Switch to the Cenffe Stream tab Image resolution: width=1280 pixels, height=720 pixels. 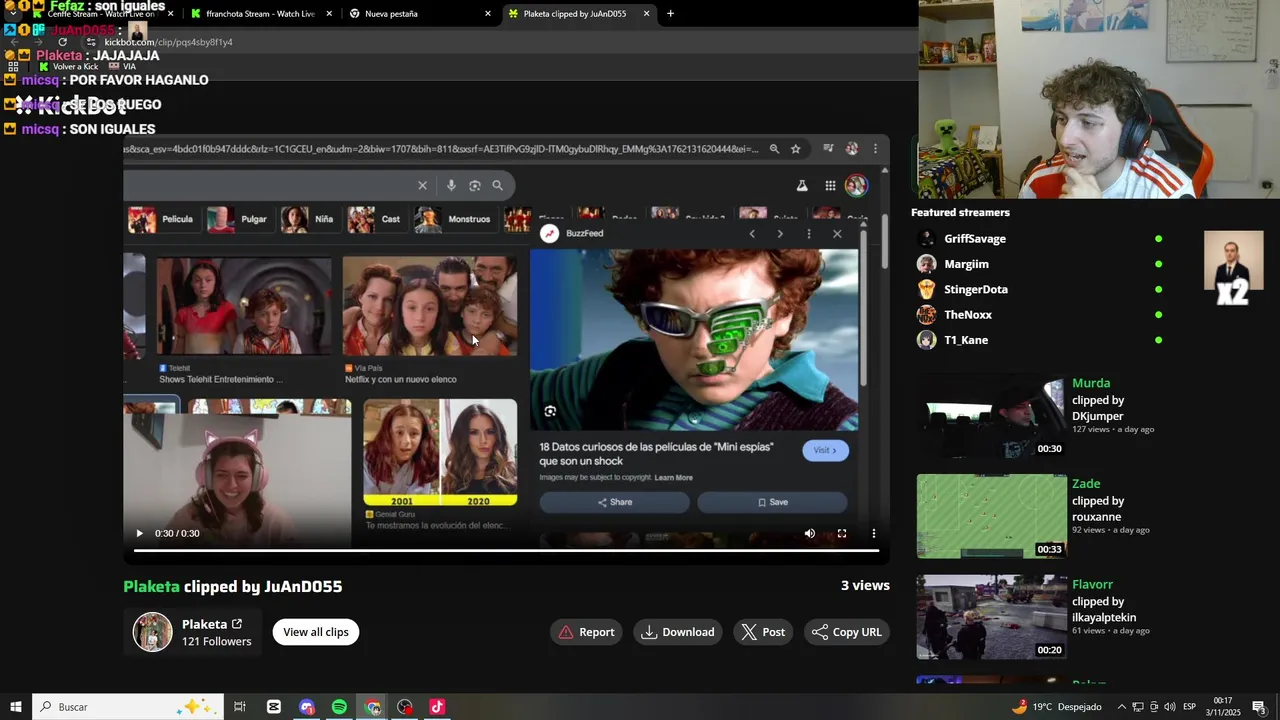[100, 14]
